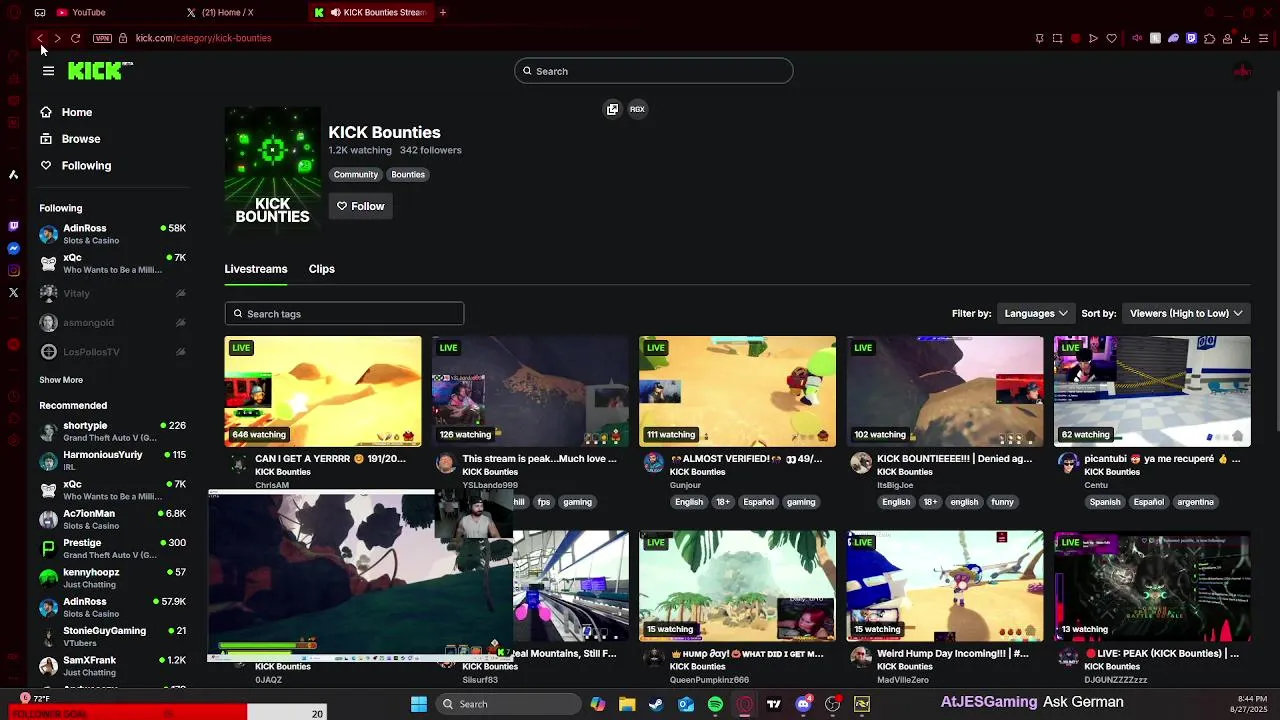Click the snapshot icon in address bar
The height and width of the screenshot is (720, 1280).
1057,38
